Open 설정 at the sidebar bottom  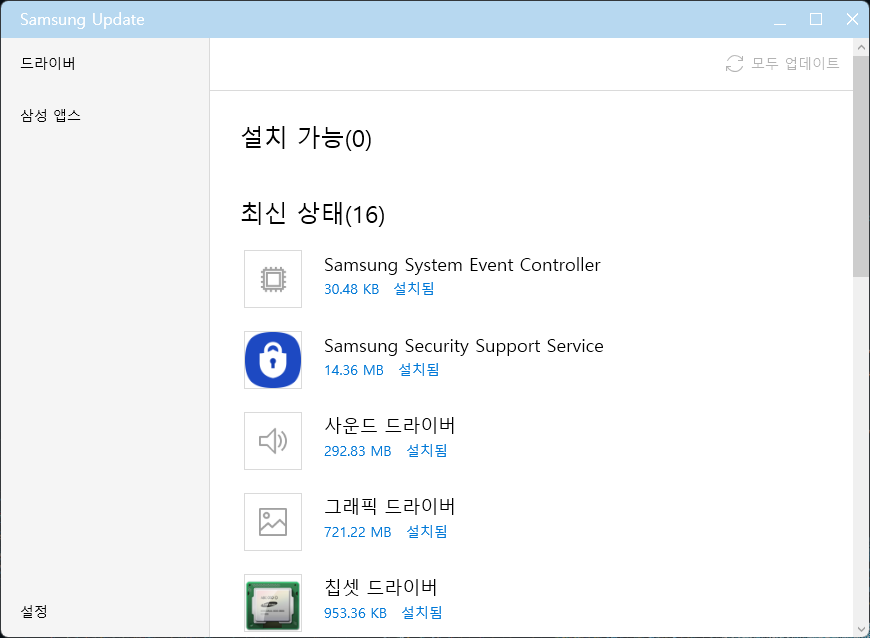coord(34,611)
